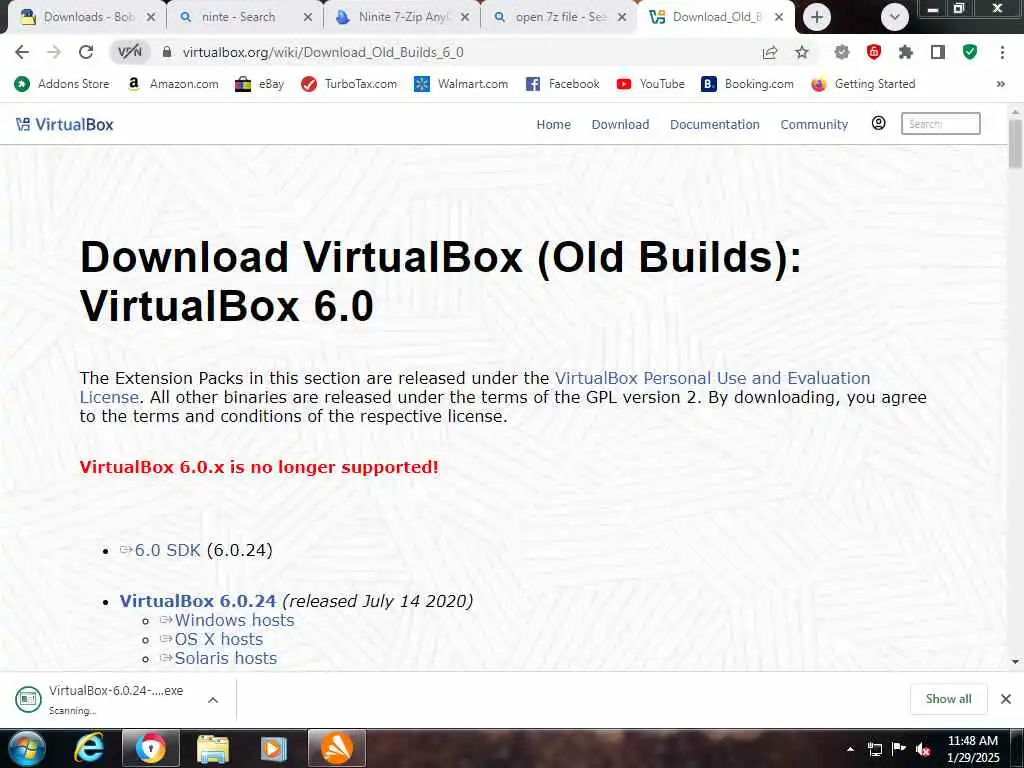
Task: Click the scrollbar down arrow
Action: click(x=1015, y=662)
